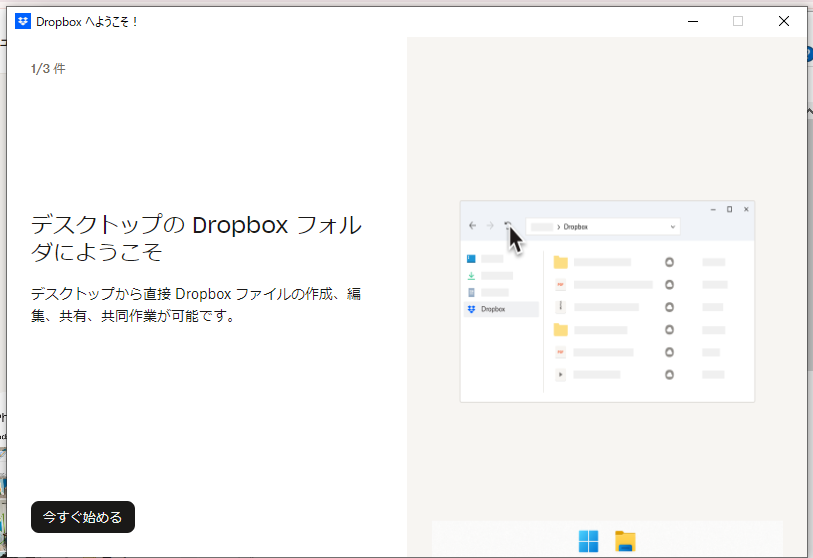The image size is (813, 558).
Task: Minimize the Dropbox welcome window
Action: 693,21
